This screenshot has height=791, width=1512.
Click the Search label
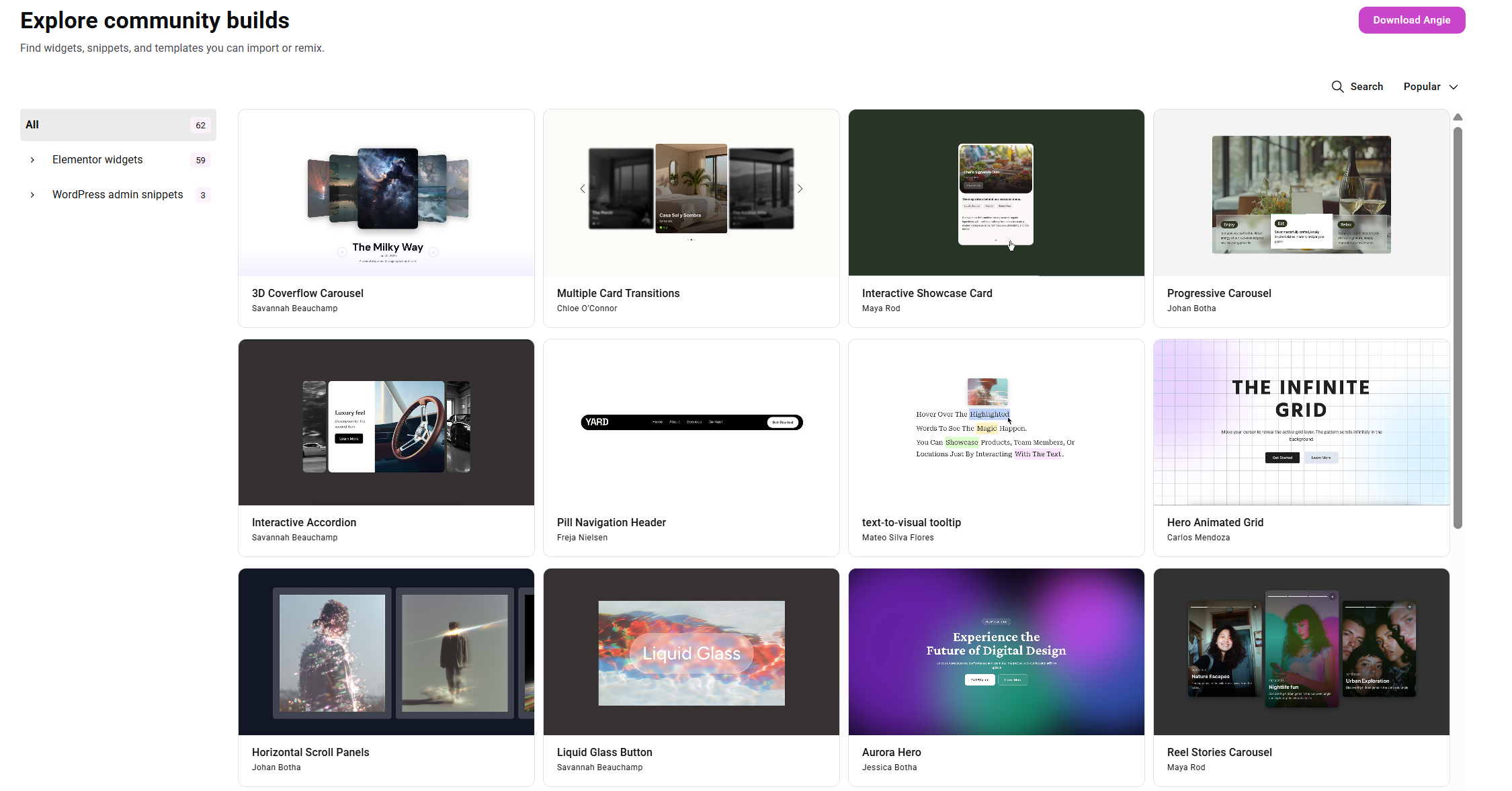point(1367,87)
